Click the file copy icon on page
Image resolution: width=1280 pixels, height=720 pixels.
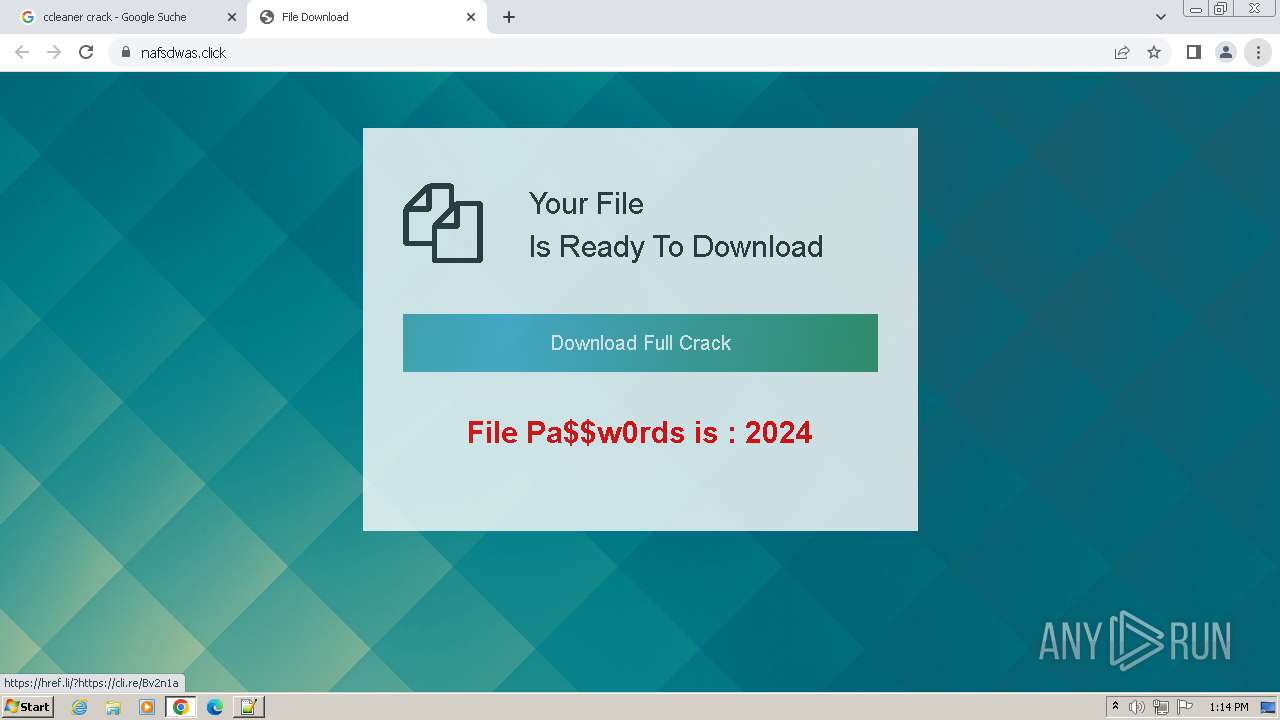coord(443,223)
